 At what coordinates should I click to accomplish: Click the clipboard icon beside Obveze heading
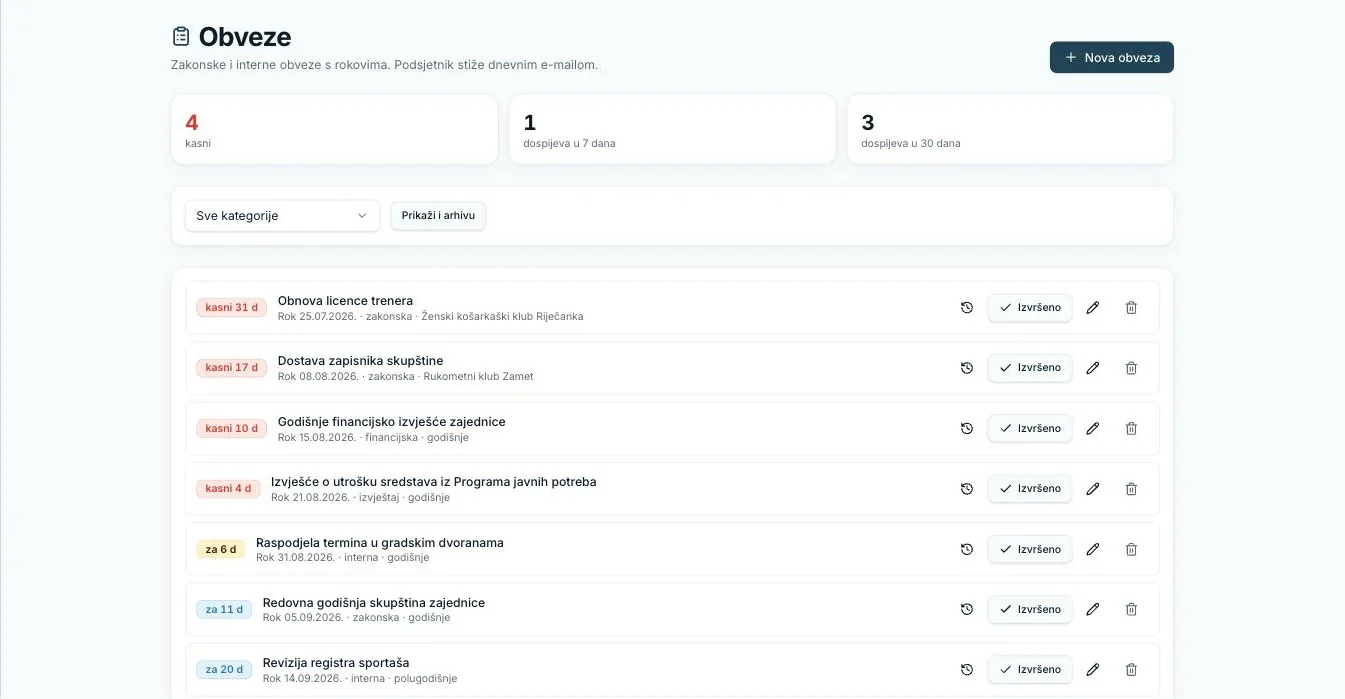(x=181, y=37)
